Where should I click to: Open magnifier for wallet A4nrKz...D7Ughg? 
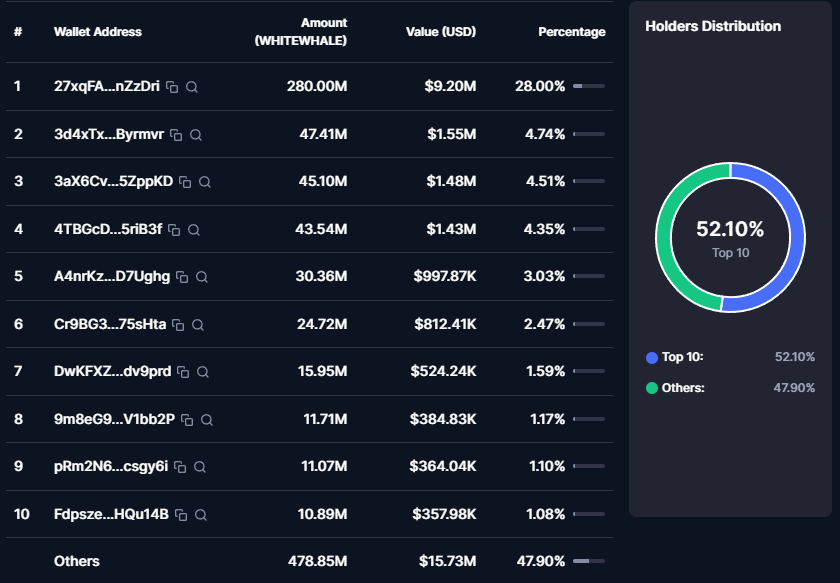point(202,277)
